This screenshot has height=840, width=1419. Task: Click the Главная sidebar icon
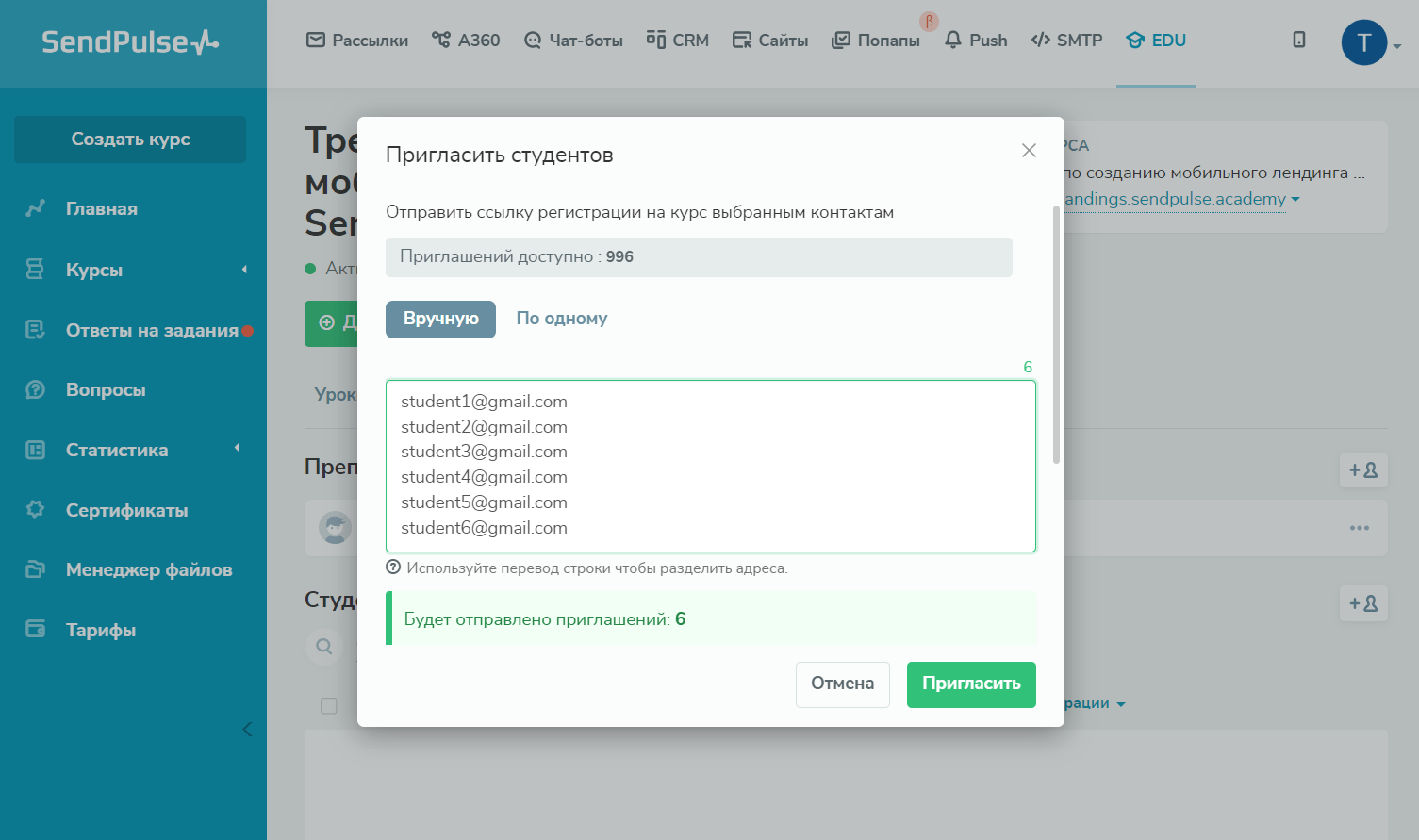(36, 208)
